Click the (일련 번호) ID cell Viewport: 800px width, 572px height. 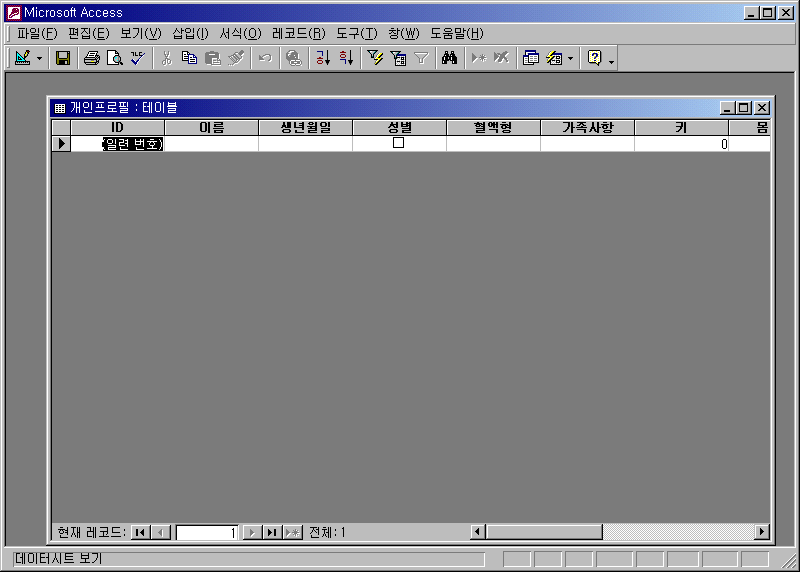pyautogui.click(x=117, y=144)
